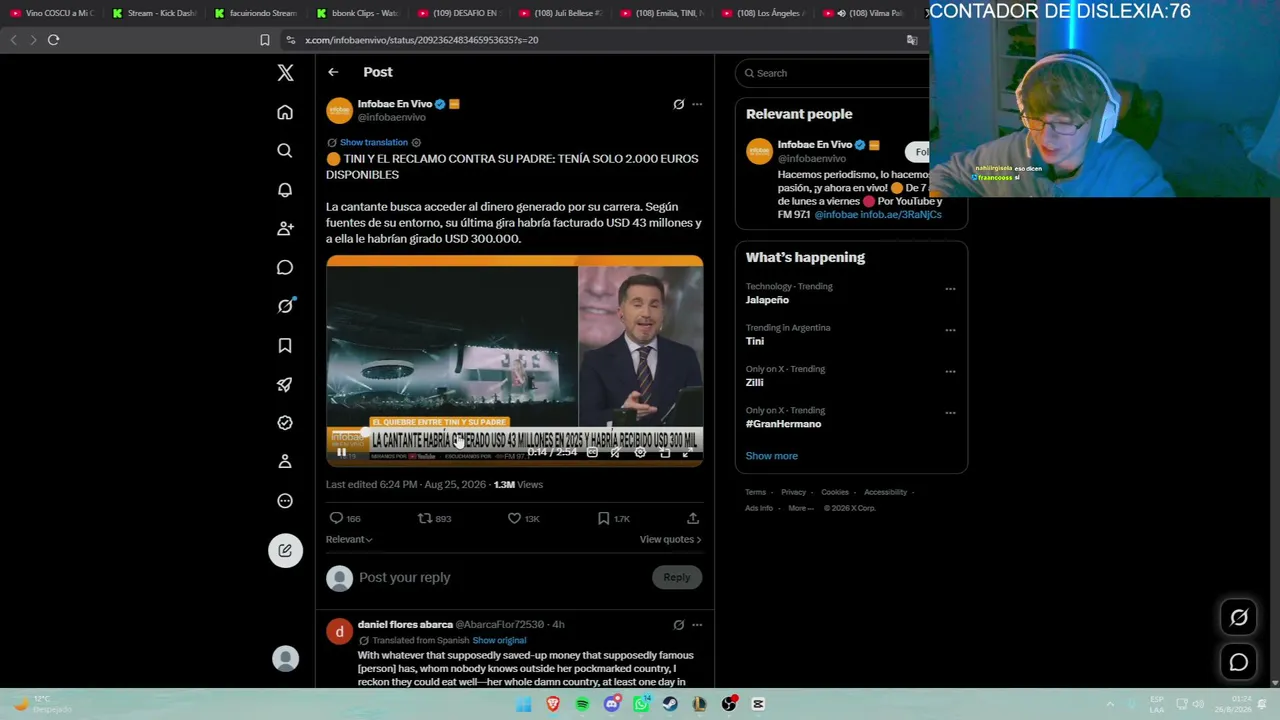Screen dimensions: 1280x720
Task: Open the verified badge sidebar icon
Action: click(285, 423)
